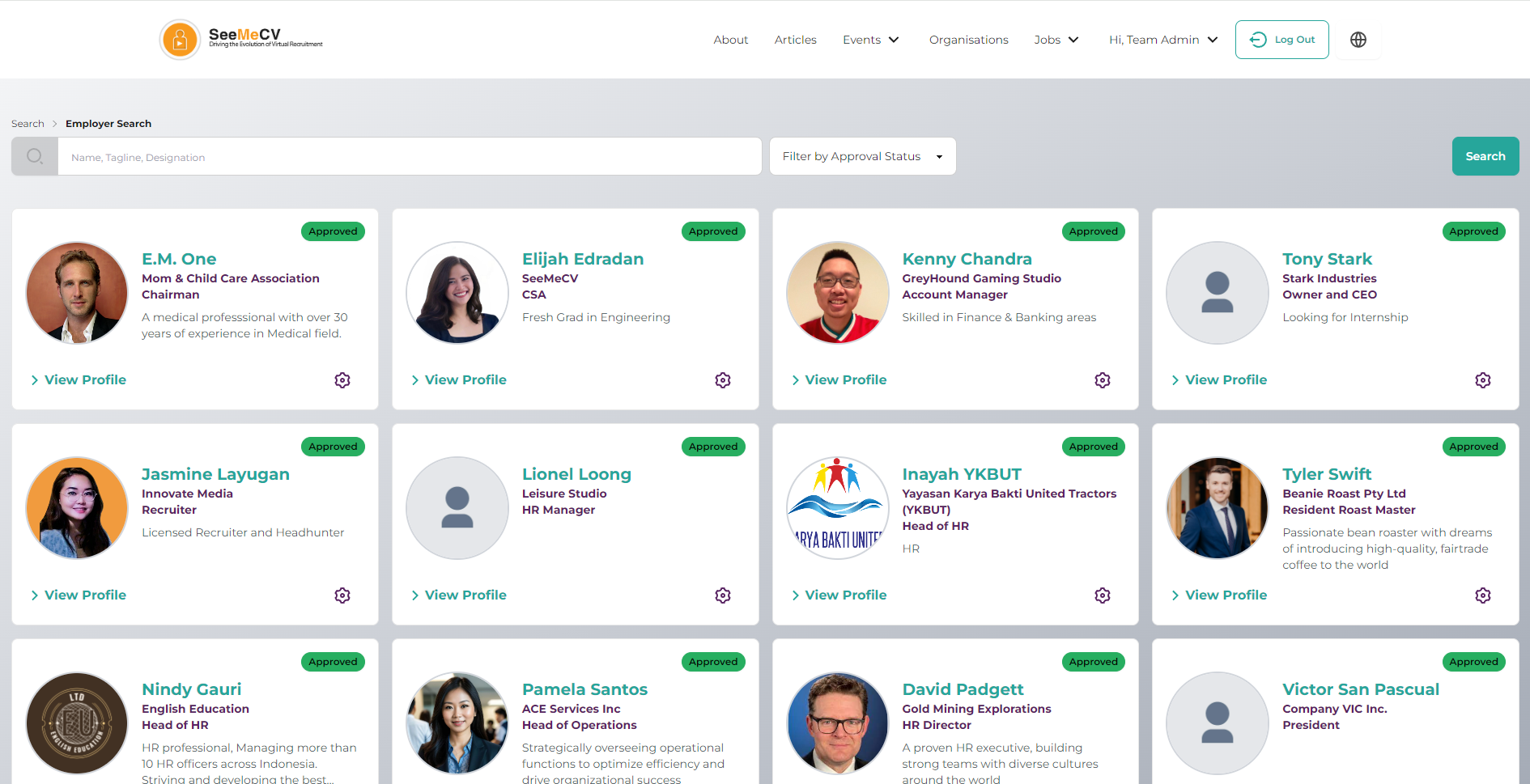Click the Inayah YKBUT organisation logo
The height and width of the screenshot is (784, 1530).
click(x=838, y=508)
